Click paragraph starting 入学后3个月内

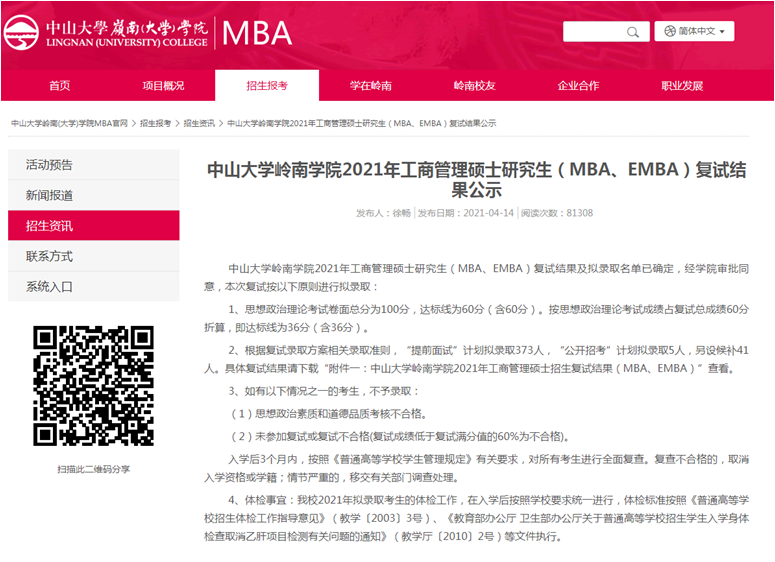click(476, 469)
